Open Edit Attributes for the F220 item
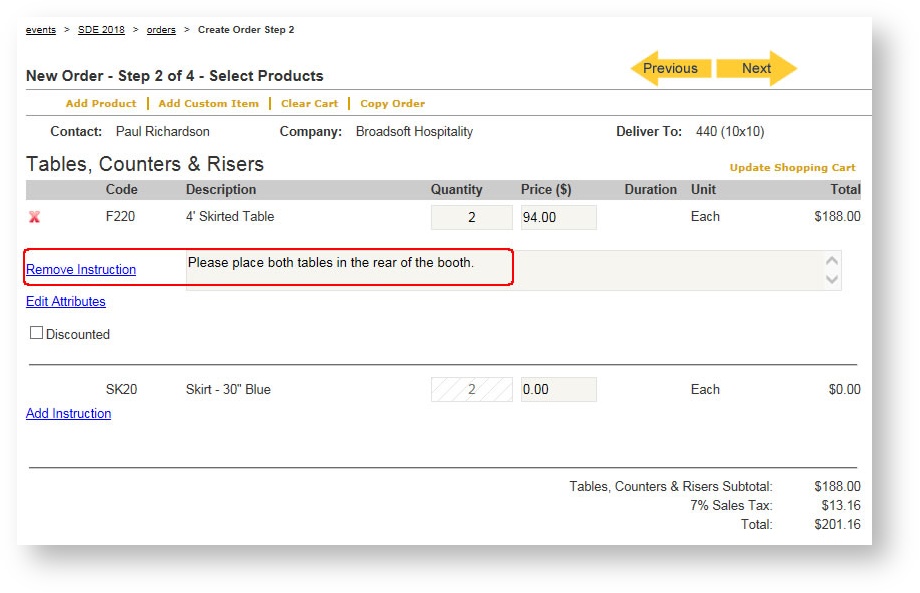 click(x=65, y=301)
